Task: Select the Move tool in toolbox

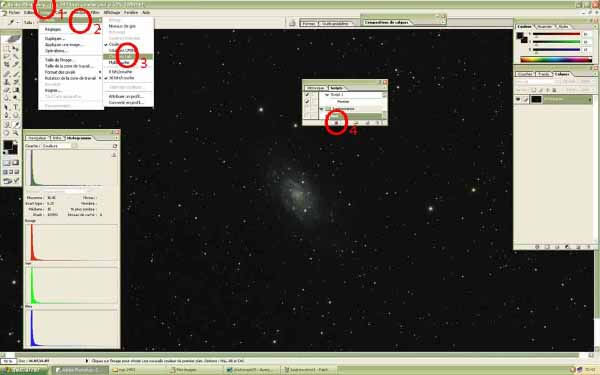Action: [16, 49]
